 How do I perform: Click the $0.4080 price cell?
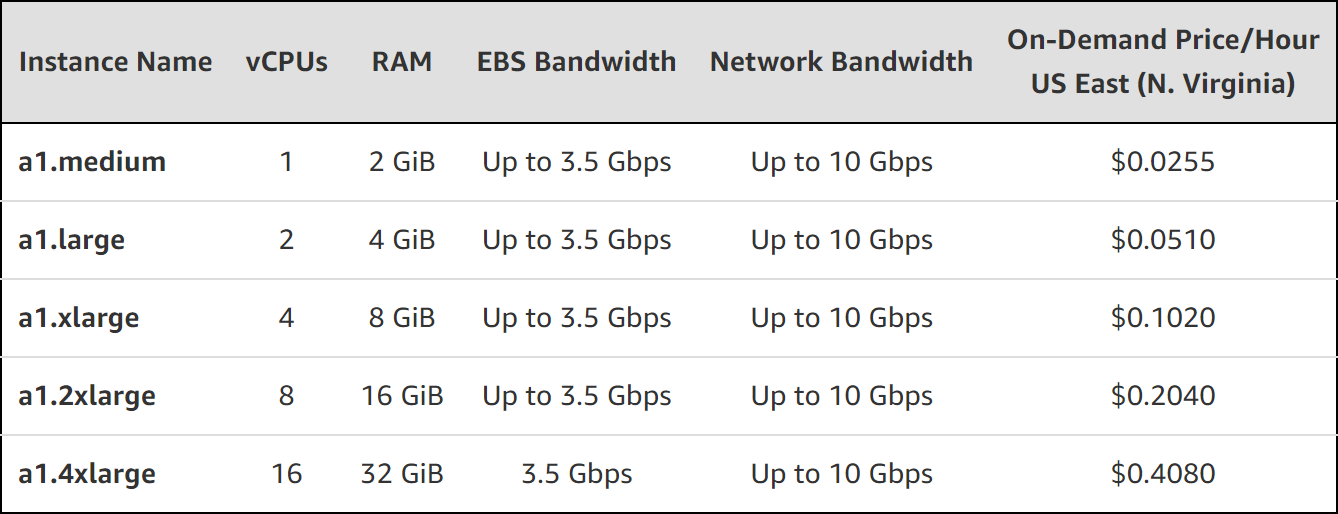(1163, 474)
